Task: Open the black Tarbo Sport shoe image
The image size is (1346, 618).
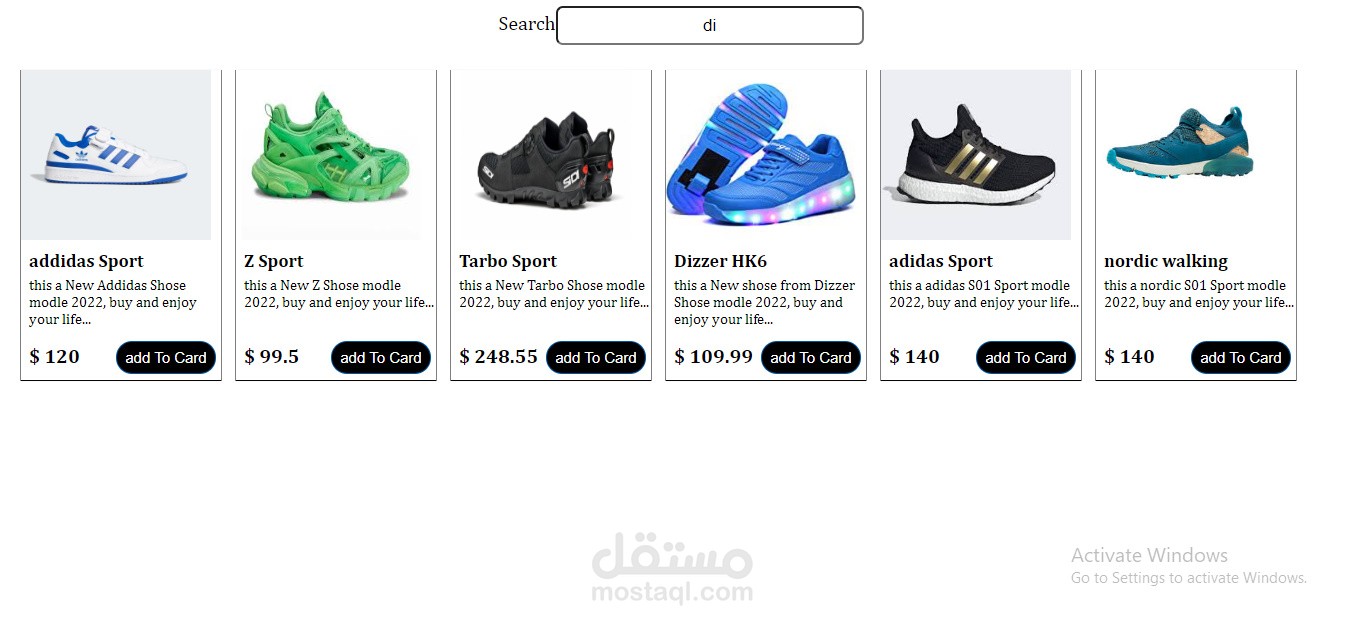Action: pos(546,155)
